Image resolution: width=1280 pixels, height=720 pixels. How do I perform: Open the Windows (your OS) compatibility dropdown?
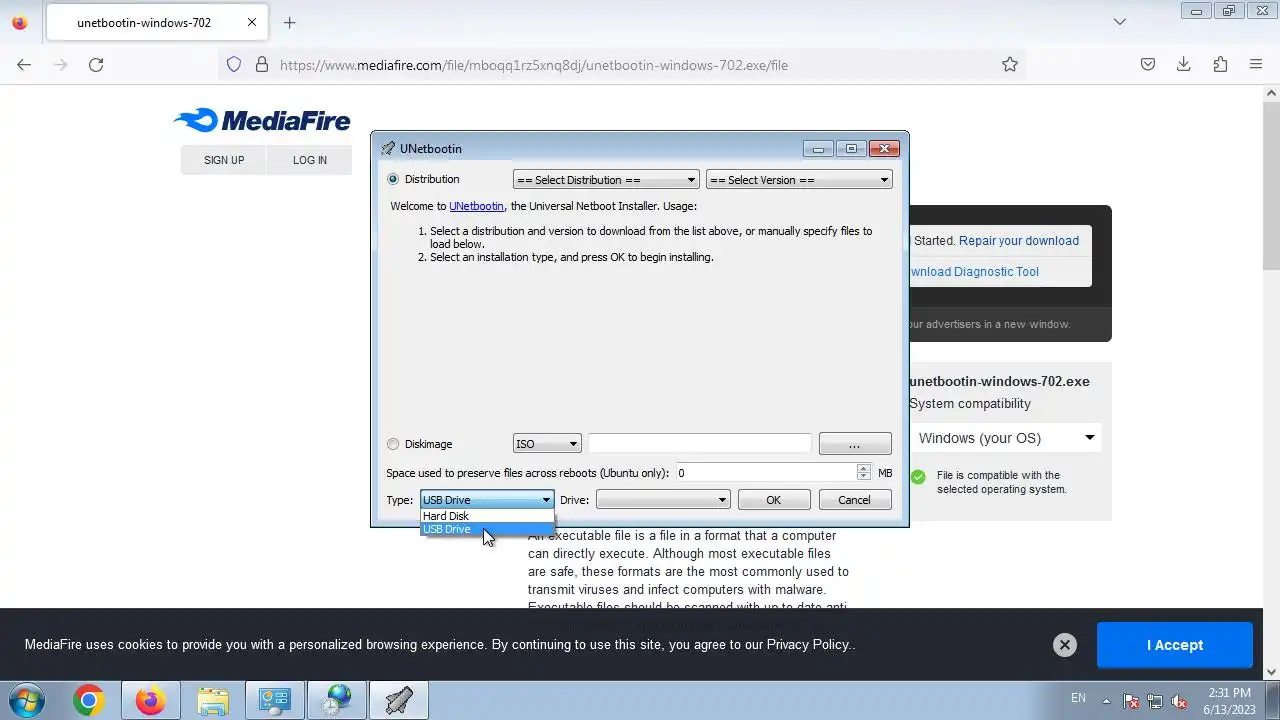(x=1007, y=438)
